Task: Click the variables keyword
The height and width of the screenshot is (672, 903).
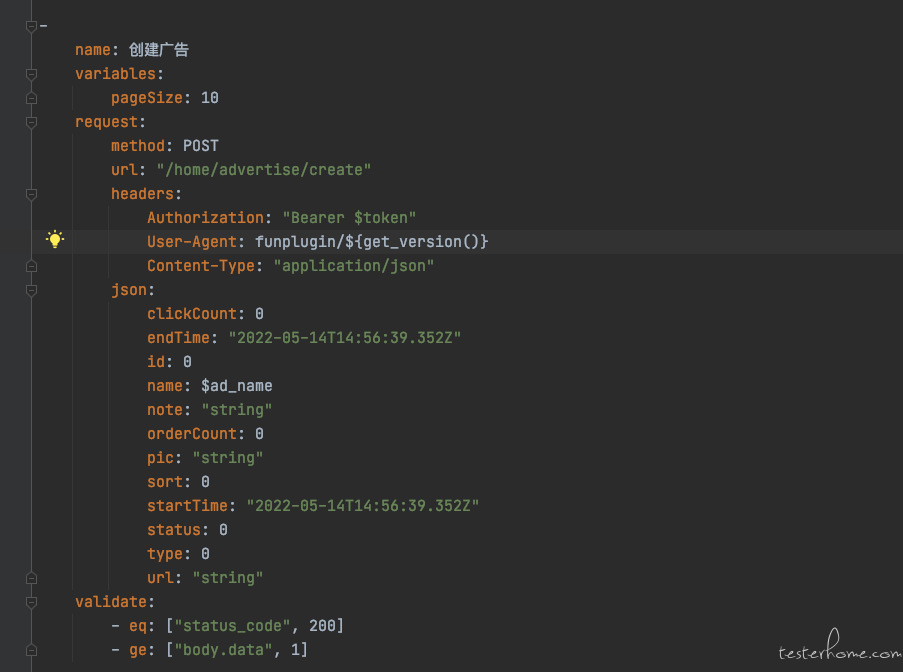Action: [x=115, y=74]
